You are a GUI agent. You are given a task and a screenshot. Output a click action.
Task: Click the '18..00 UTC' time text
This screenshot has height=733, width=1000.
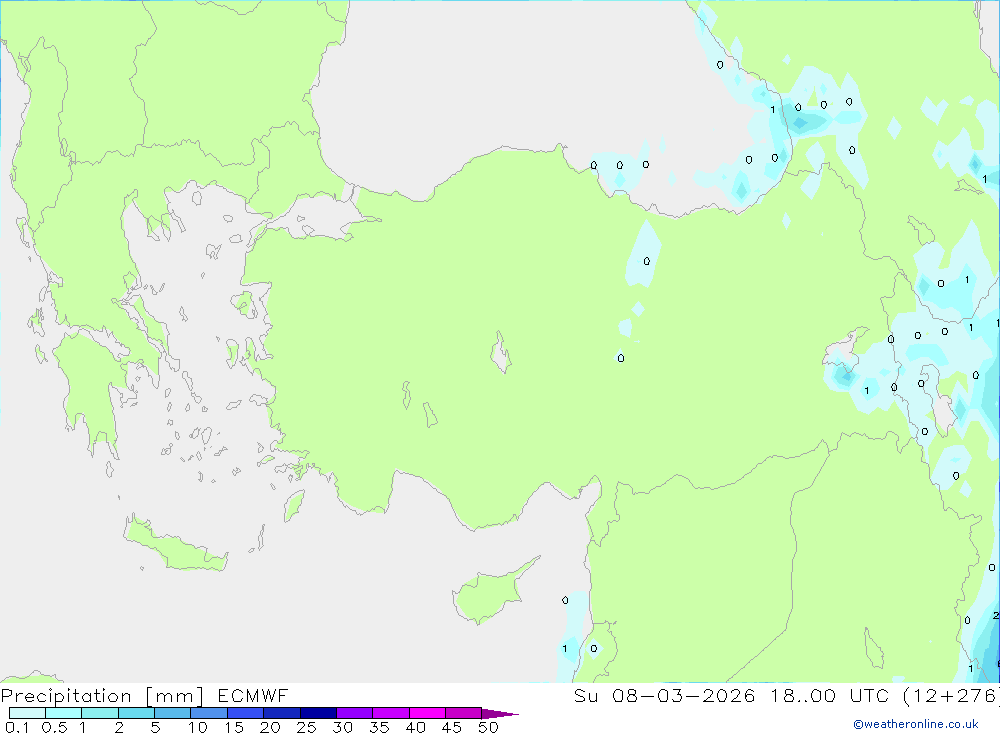pyautogui.click(x=830, y=695)
